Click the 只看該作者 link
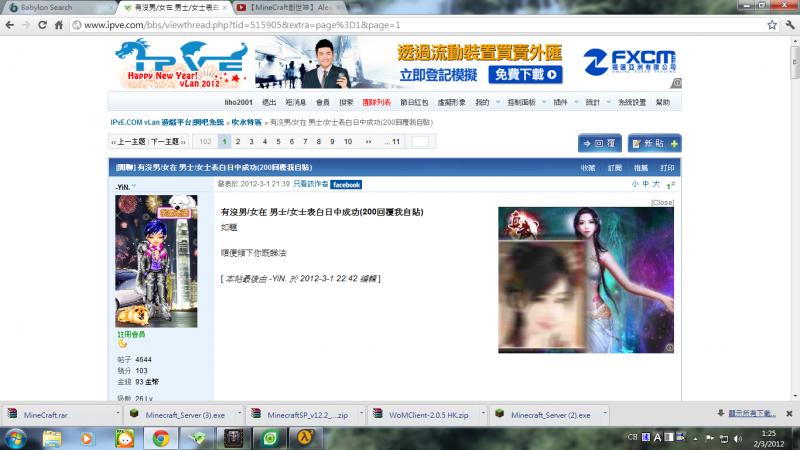The width and height of the screenshot is (800, 450). 310,185
